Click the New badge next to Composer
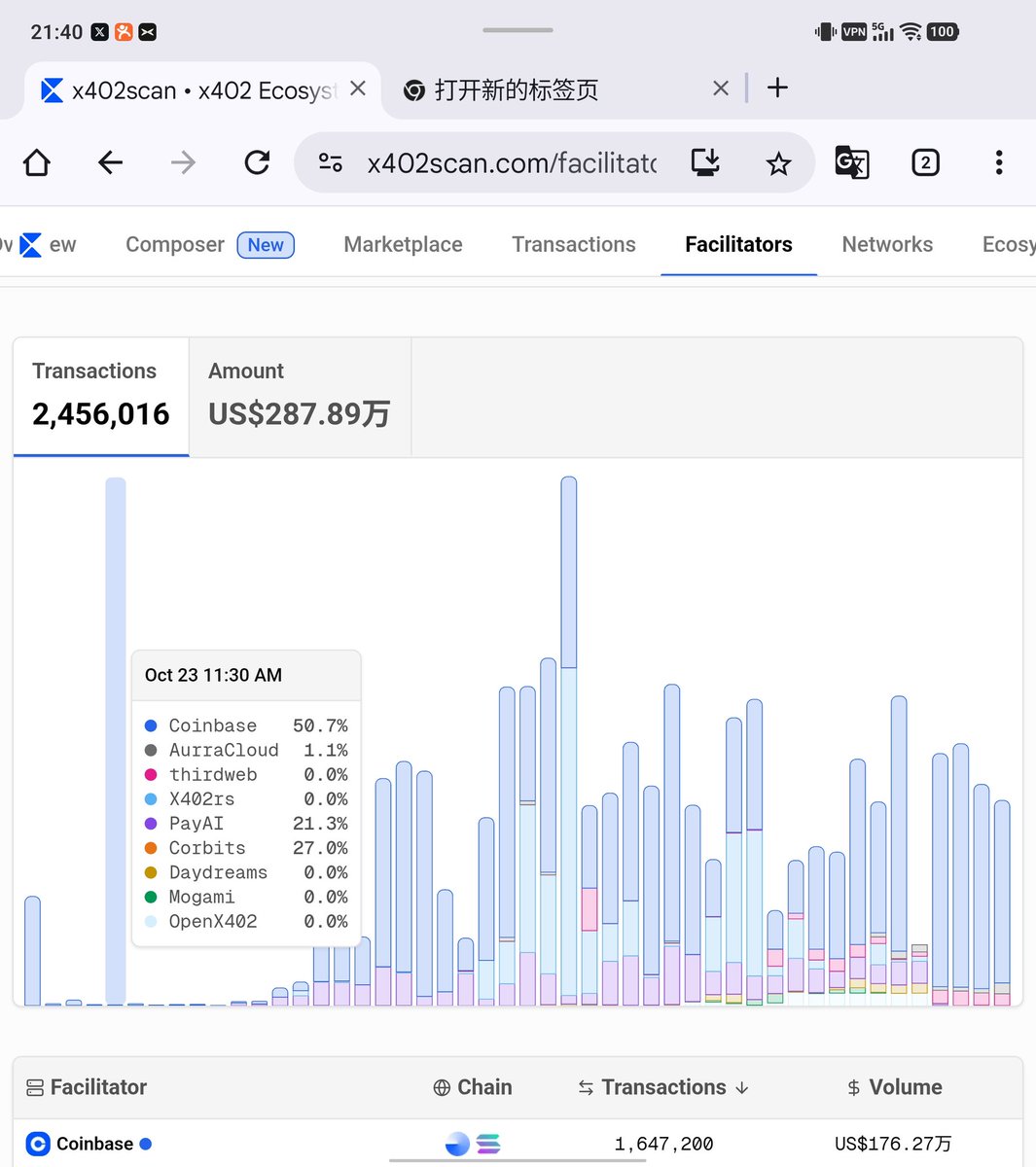This screenshot has height=1167, width=1036. click(265, 244)
